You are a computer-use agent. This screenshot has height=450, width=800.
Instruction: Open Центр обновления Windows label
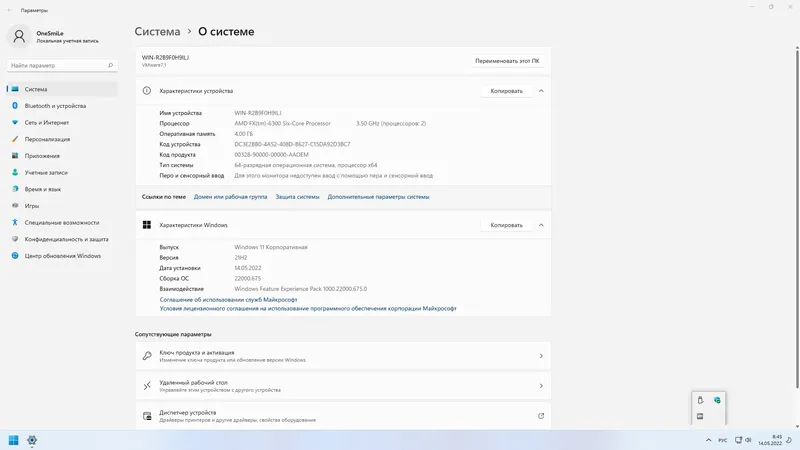coord(63,256)
